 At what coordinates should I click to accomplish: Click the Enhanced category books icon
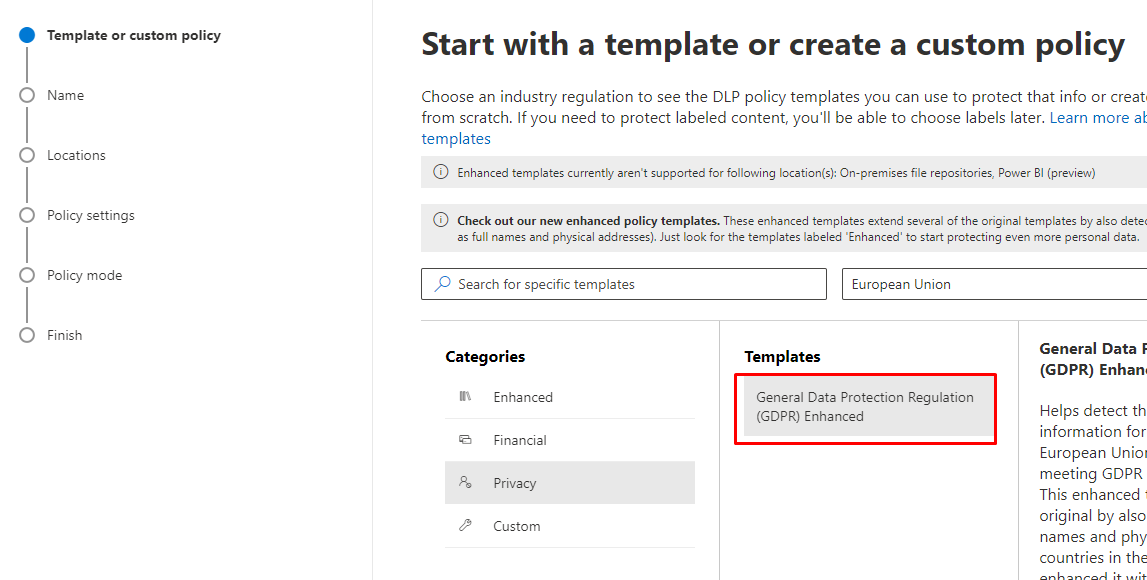click(465, 397)
